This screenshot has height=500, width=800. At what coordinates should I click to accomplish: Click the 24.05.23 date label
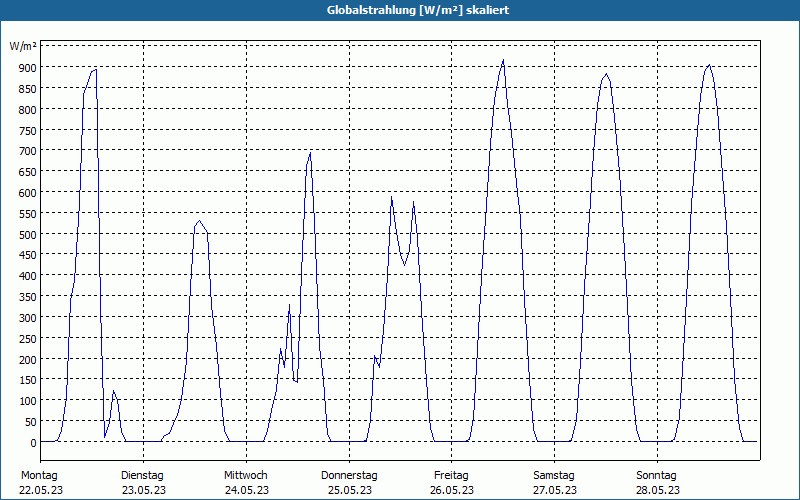pyautogui.click(x=246, y=490)
